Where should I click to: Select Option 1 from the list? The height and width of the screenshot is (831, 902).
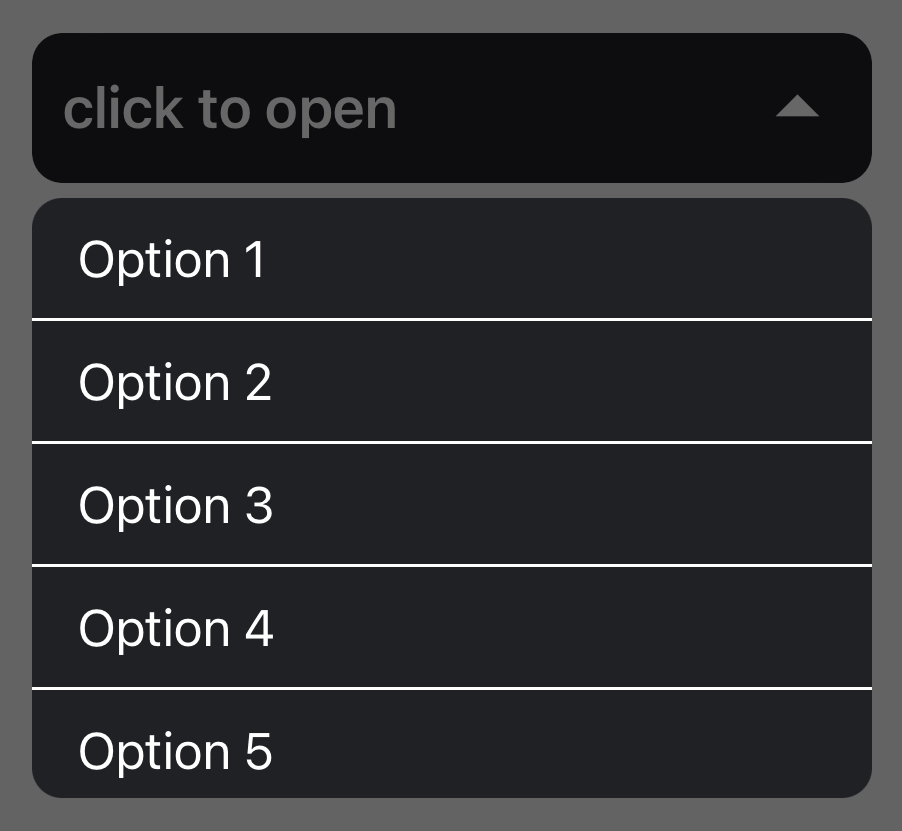tap(451, 259)
